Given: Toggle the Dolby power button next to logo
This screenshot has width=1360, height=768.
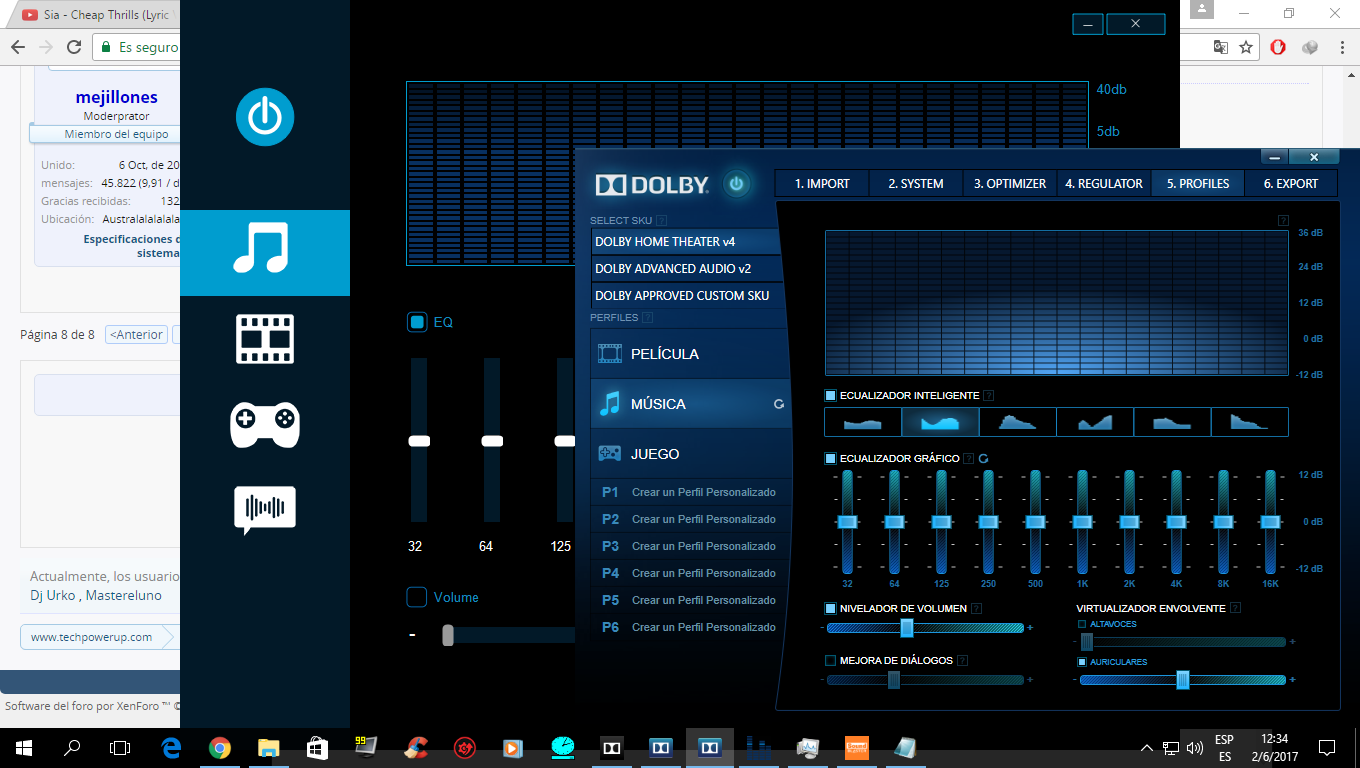Looking at the screenshot, I should pos(737,184).
